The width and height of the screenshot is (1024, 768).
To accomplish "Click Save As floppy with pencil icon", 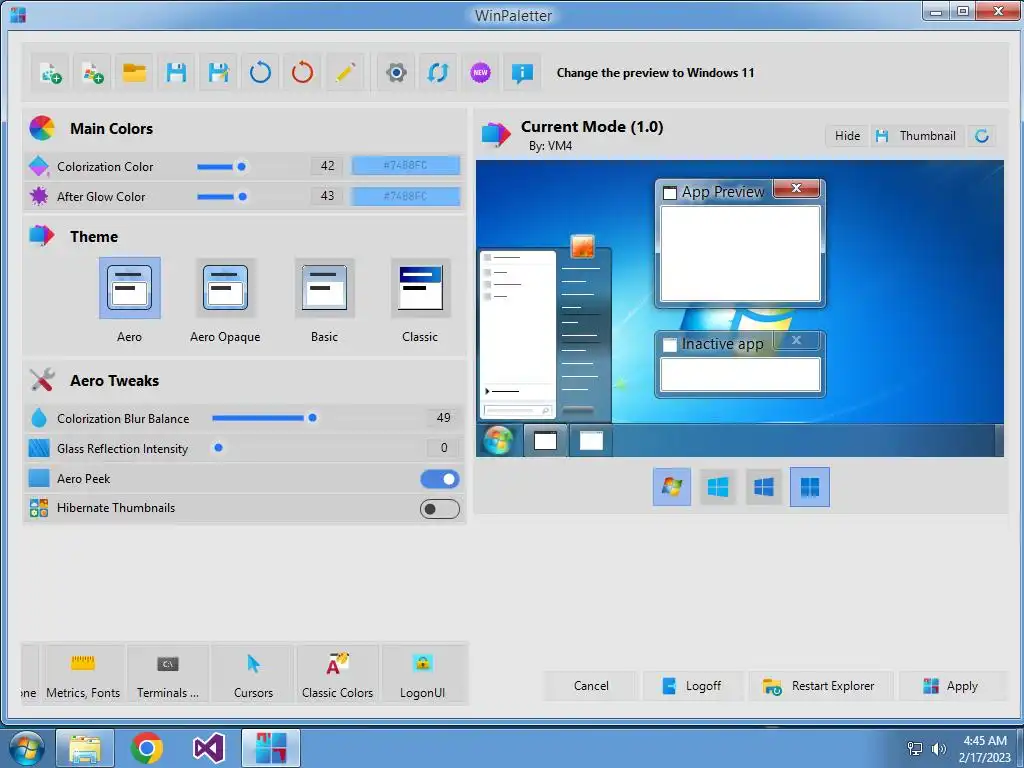I will coord(218,72).
